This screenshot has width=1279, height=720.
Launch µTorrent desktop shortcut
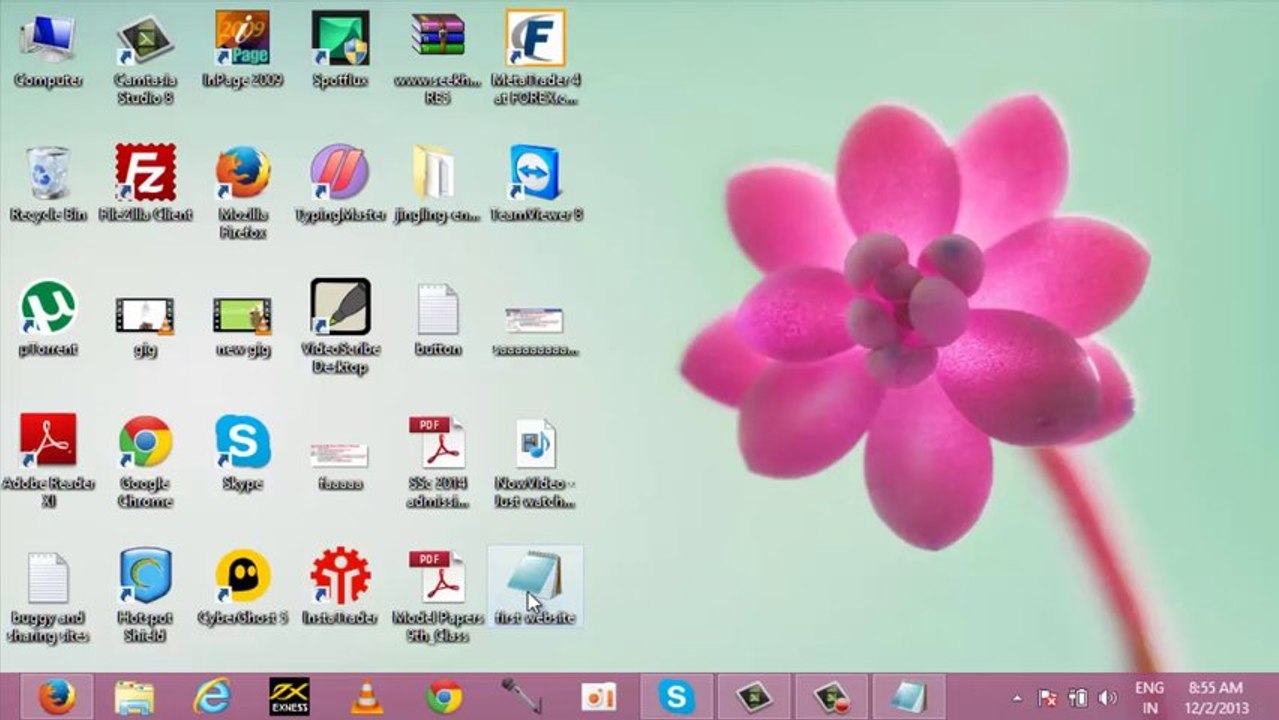(47, 318)
